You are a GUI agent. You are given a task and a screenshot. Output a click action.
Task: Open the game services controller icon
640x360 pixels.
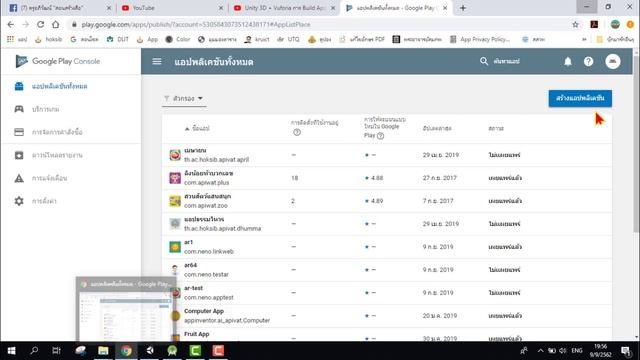pyautogui.click(x=19, y=109)
